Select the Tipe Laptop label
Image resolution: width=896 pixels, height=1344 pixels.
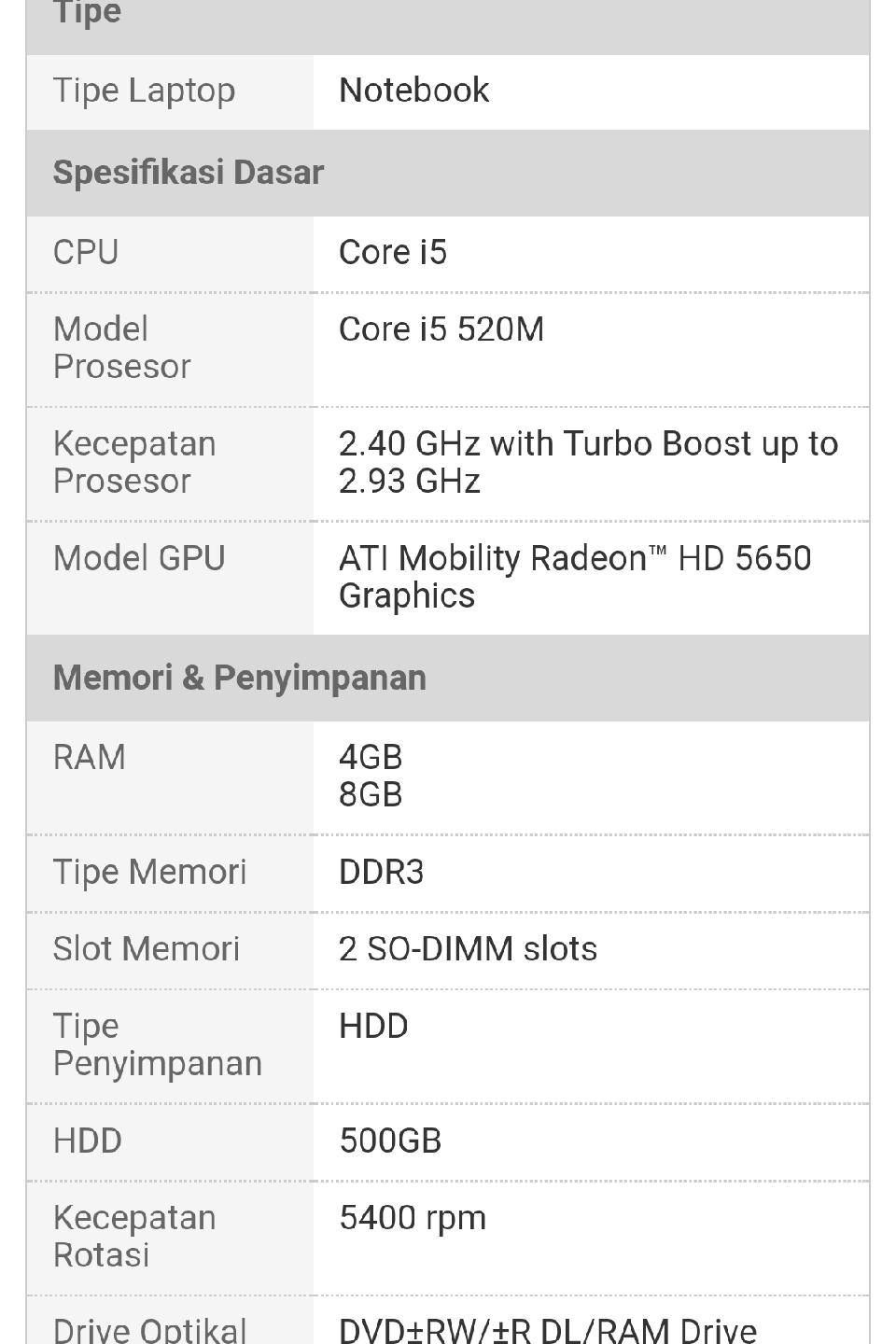tap(144, 91)
